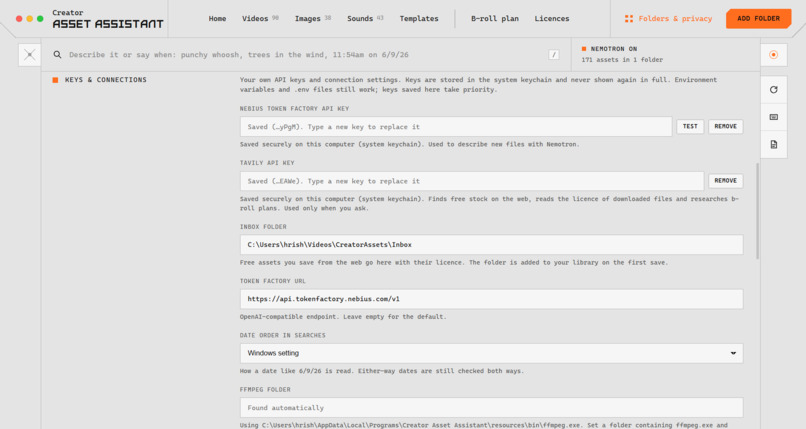
Task: Focus the Tavily API key field
Action: (x=472, y=181)
